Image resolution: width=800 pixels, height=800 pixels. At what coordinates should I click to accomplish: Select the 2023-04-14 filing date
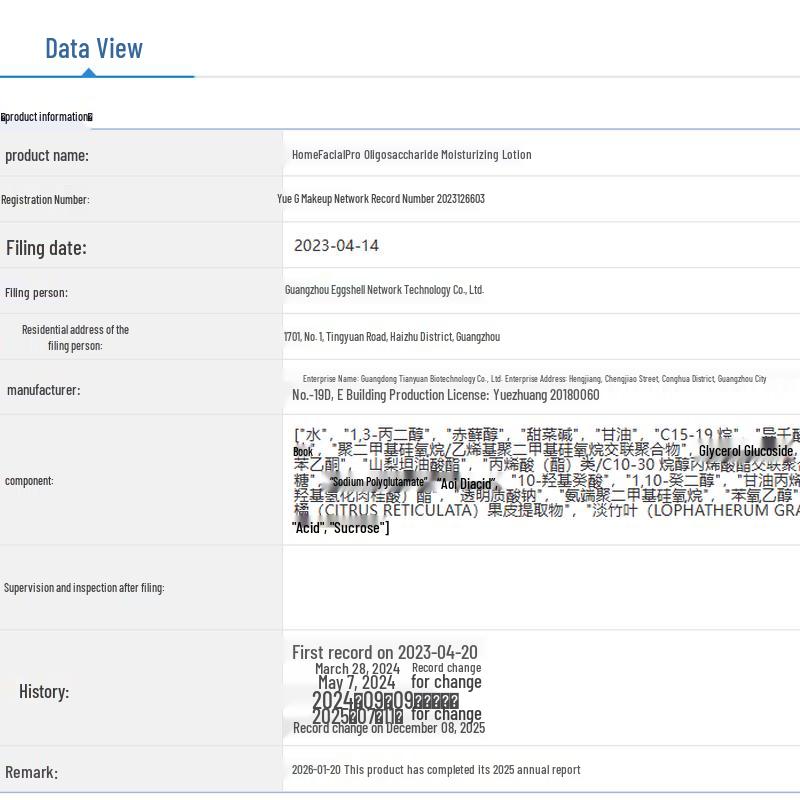[x=336, y=245]
